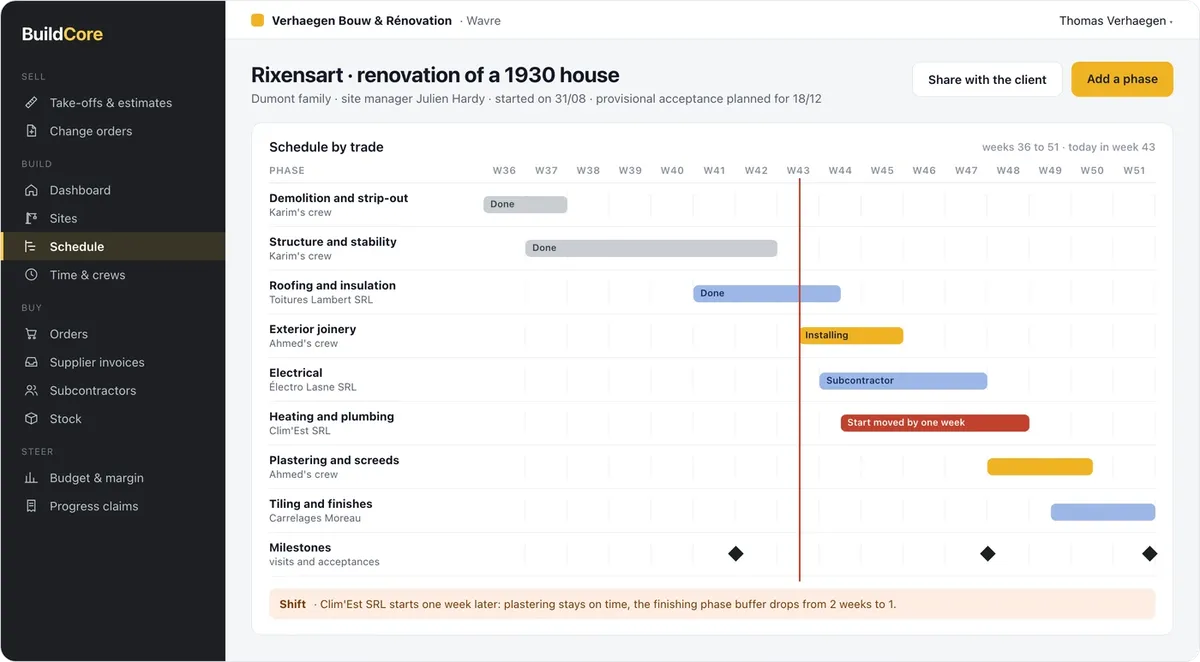Go to the Dashboard
Image resolution: width=1200 pixels, height=662 pixels.
pyautogui.click(x=112, y=190)
